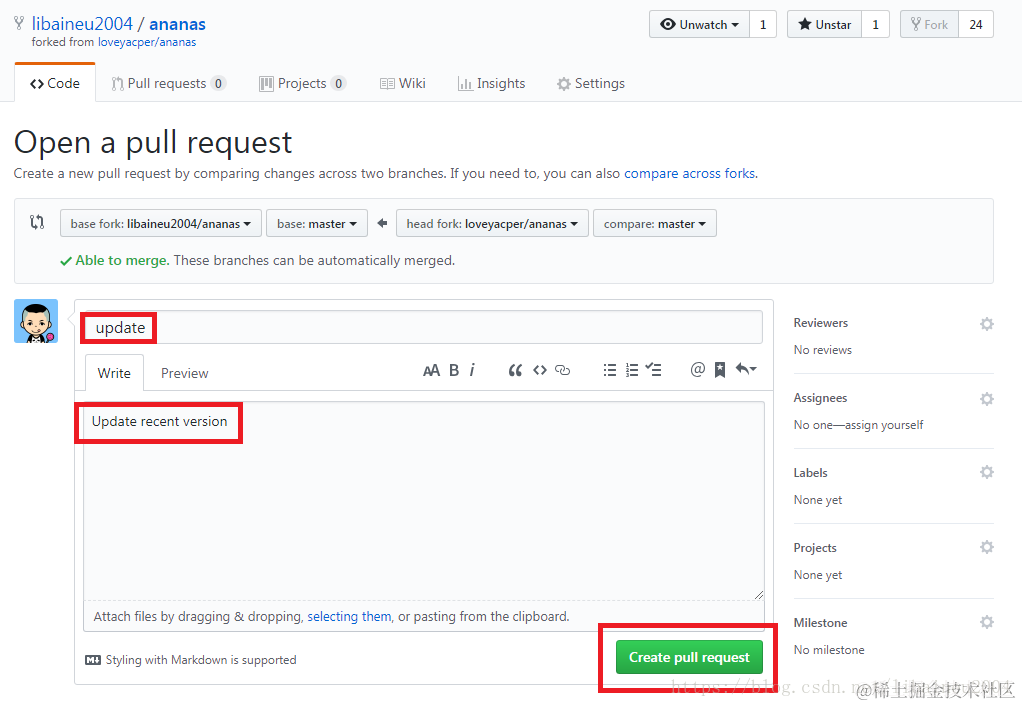
Task: Click the compare branches switch icon
Action: point(37,222)
